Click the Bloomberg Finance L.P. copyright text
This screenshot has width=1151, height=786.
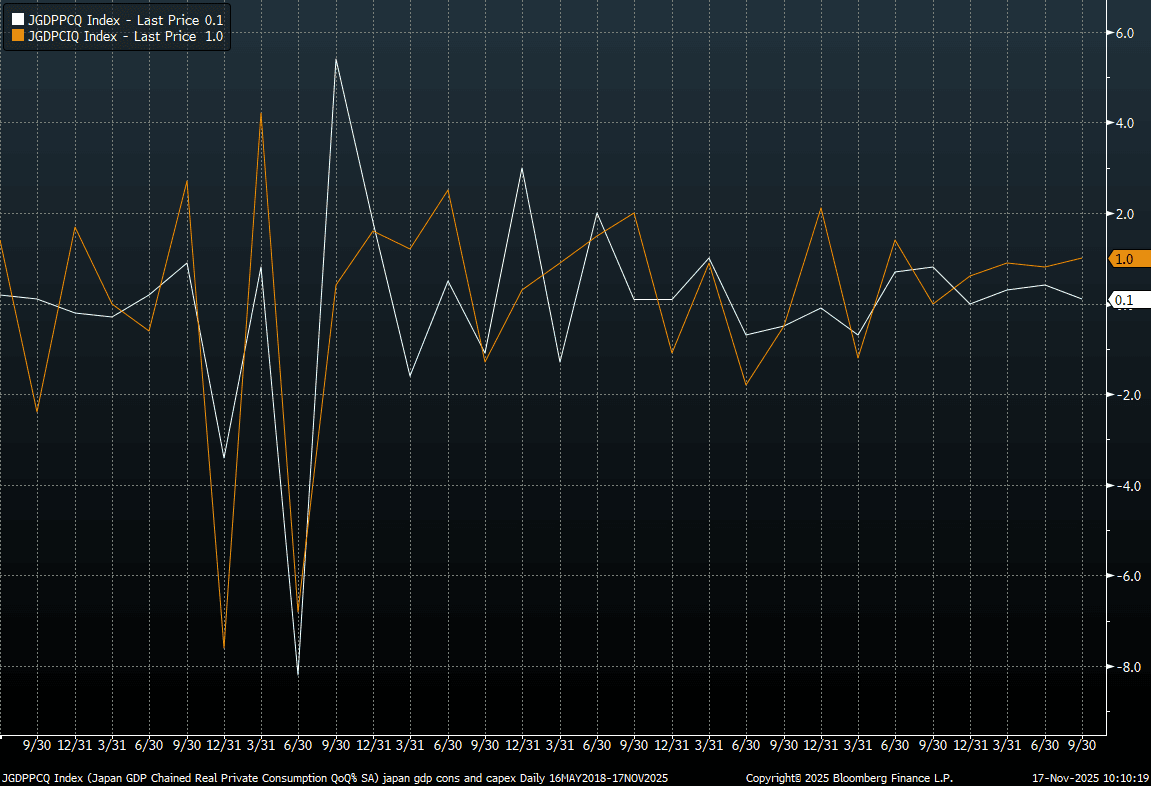[x=849, y=778]
